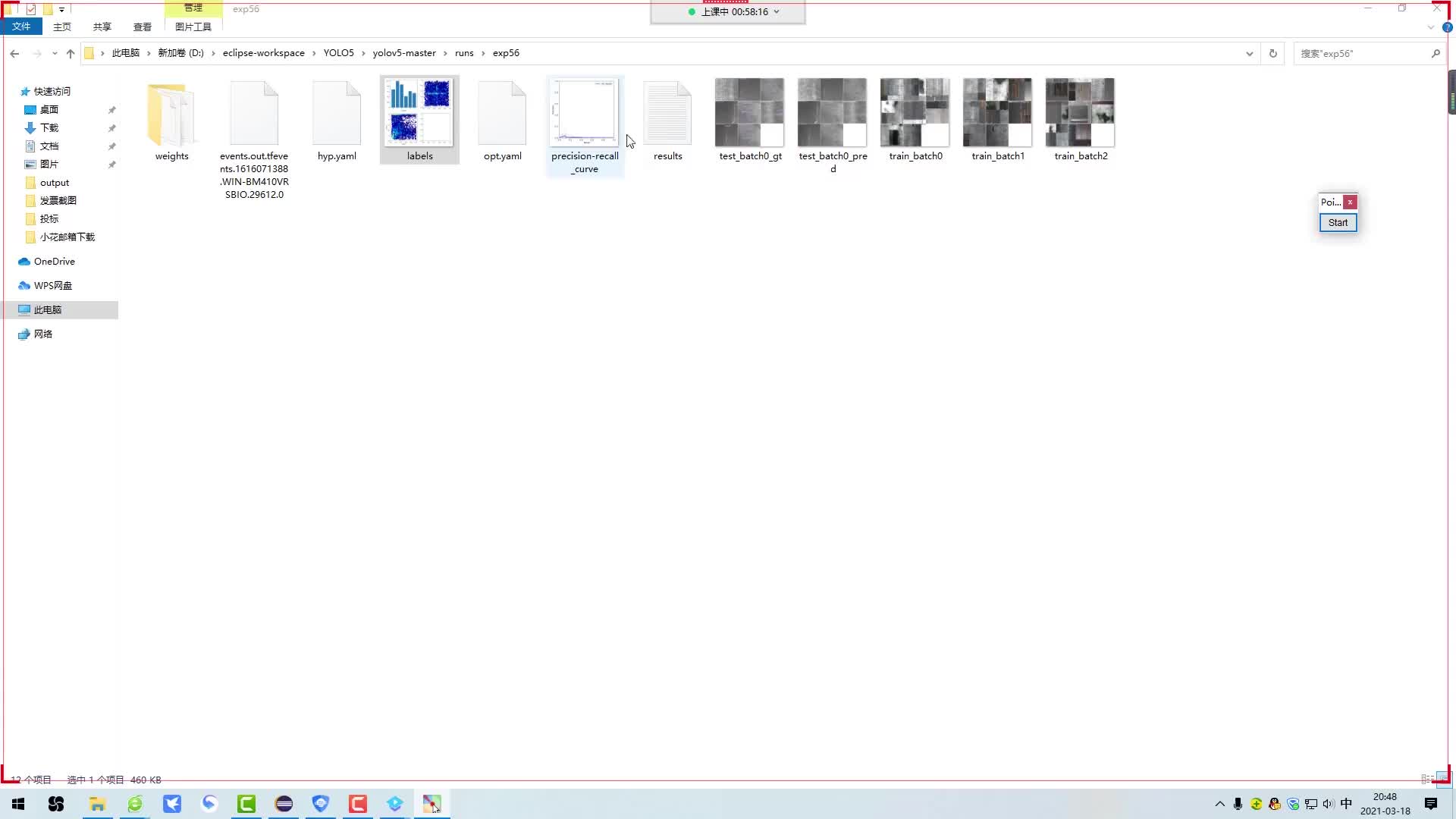Viewport: 1456px width, 819px height.
Task: Select the events.out.tfevents file icon
Action: [x=254, y=114]
